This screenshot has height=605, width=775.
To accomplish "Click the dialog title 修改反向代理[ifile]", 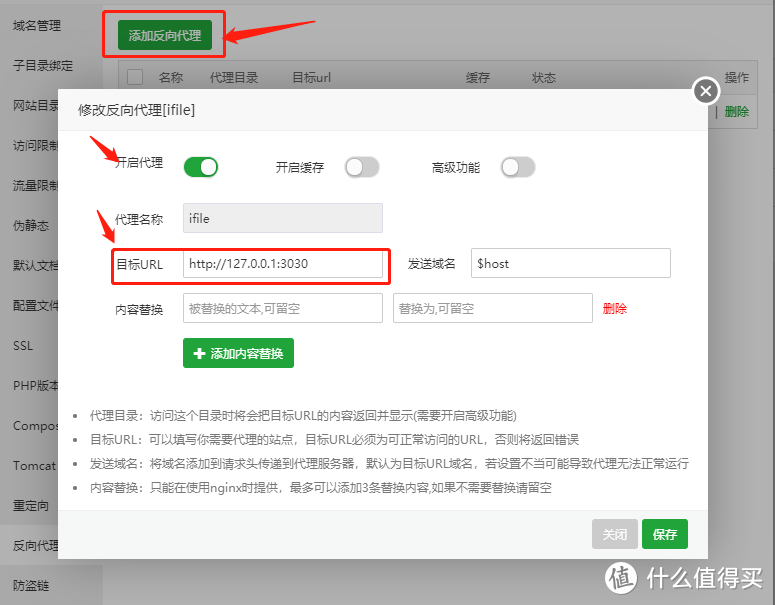I will 136,110.
